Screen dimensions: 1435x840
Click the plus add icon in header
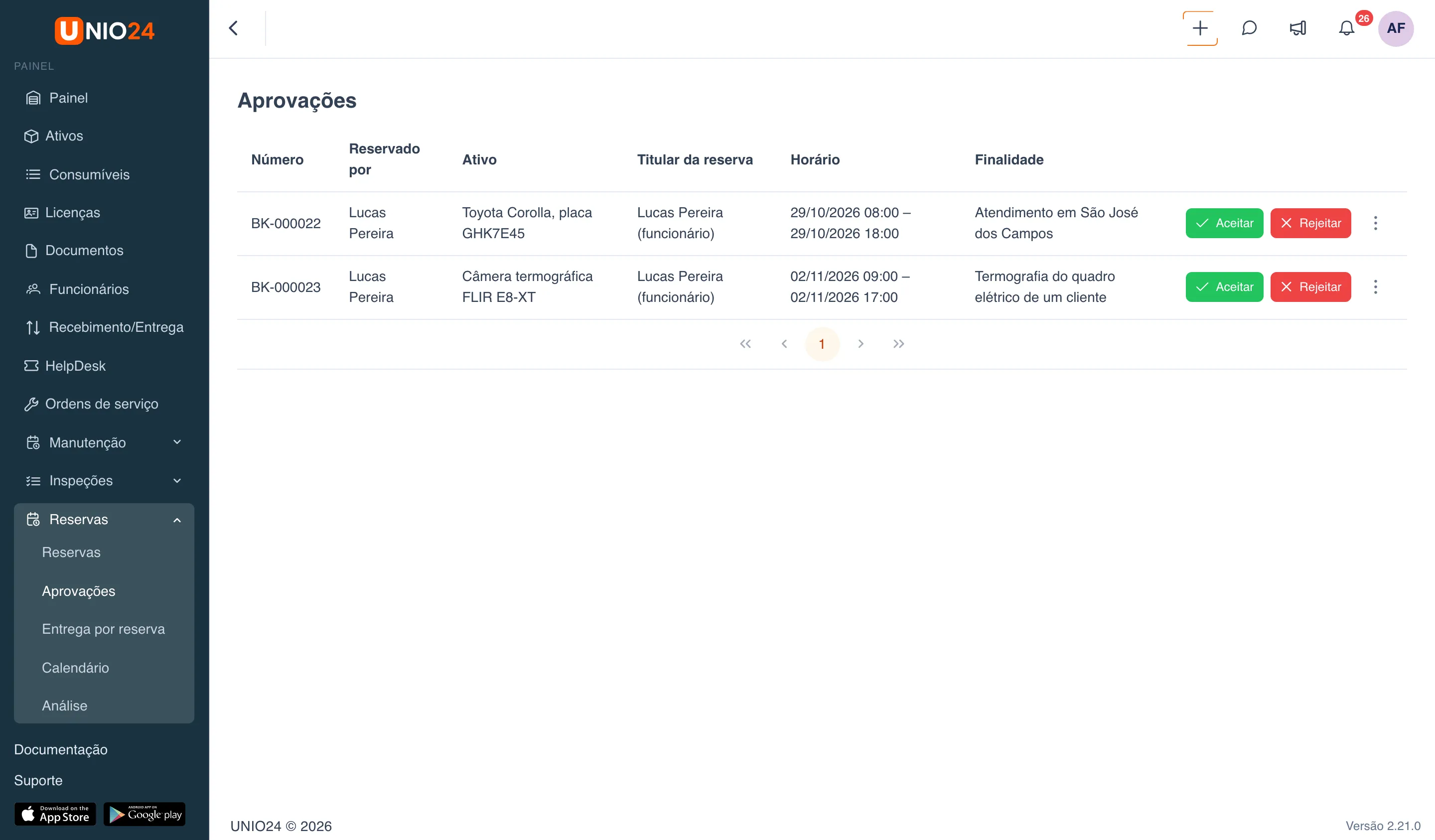1200,28
